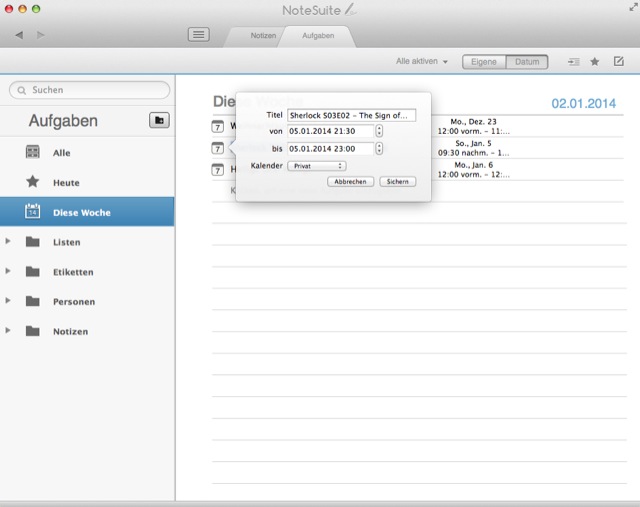This screenshot has height=507, width=640.
Task: Open the Kalender Privat dropdown
Action: coord(316,166)
